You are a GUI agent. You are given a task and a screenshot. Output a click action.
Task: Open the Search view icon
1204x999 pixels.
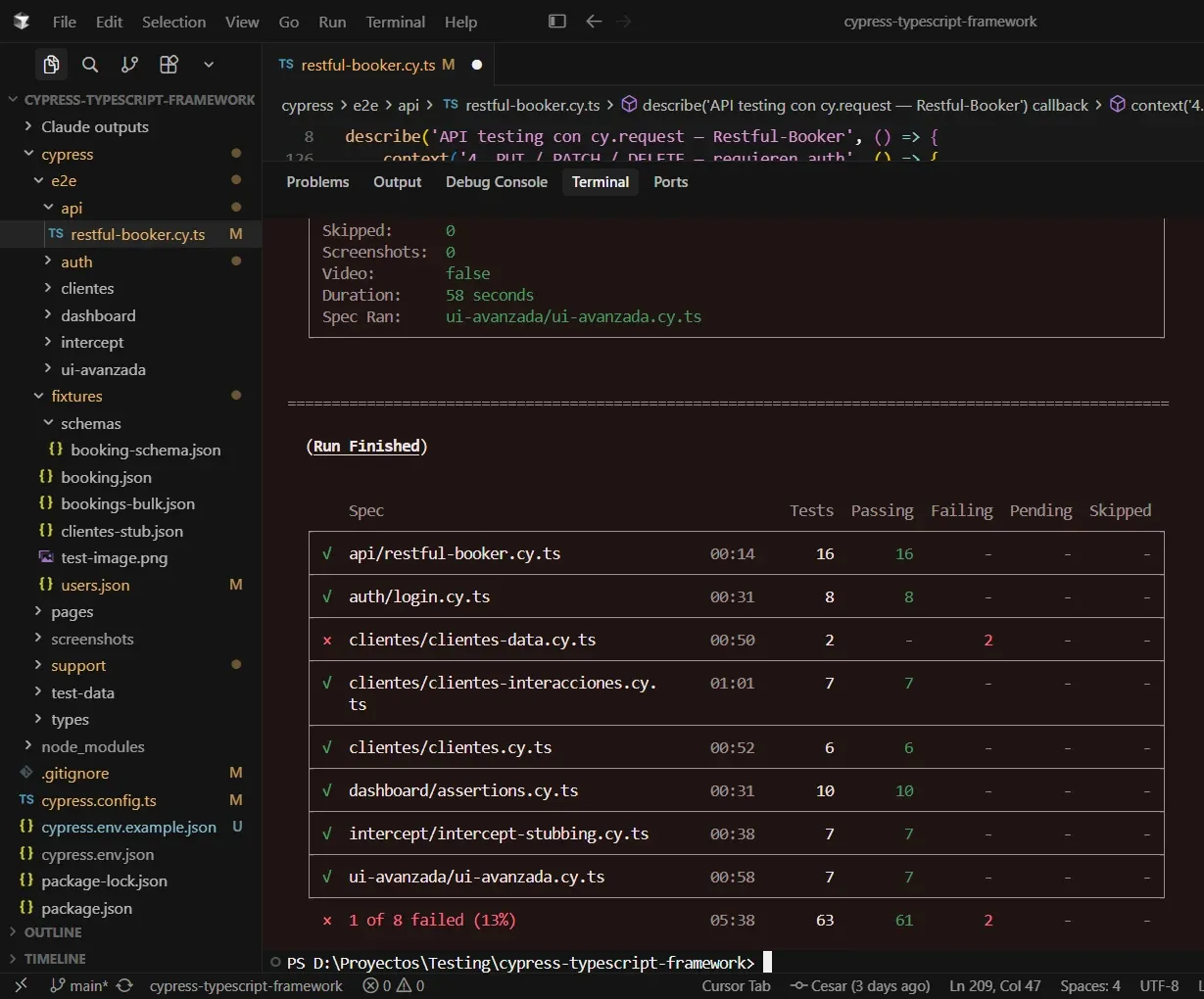click(x=90, y=65)
